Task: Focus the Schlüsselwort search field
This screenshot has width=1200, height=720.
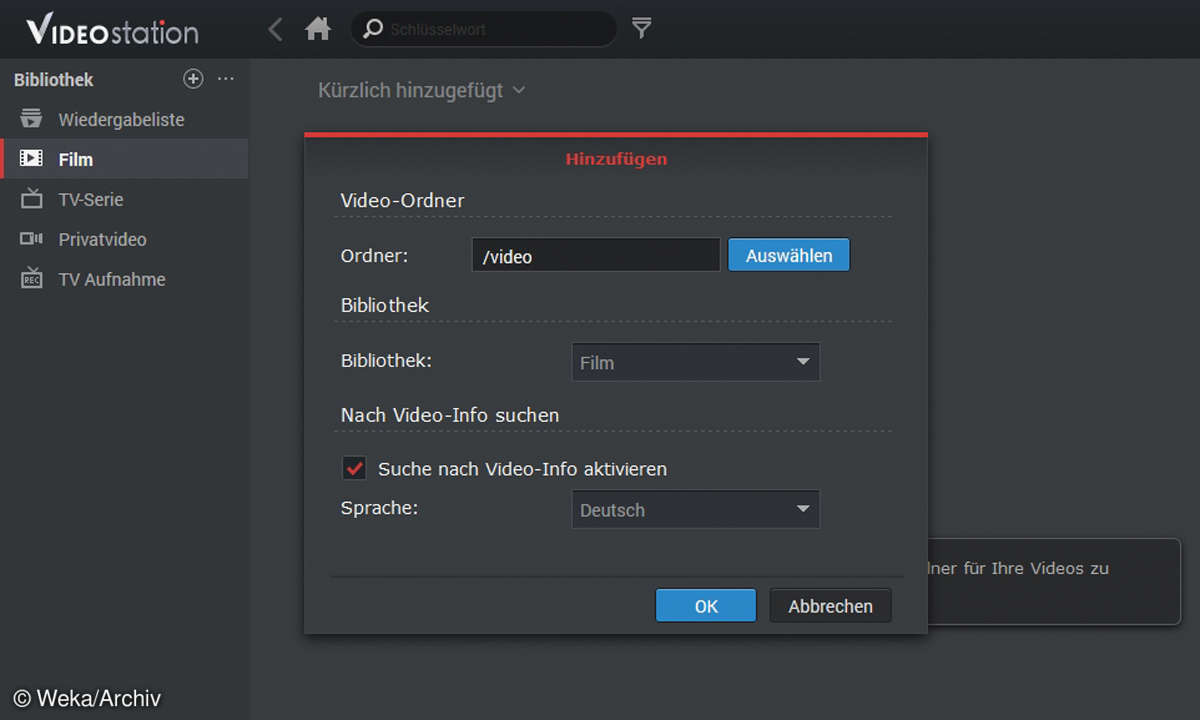Action: tap(483, 29)
